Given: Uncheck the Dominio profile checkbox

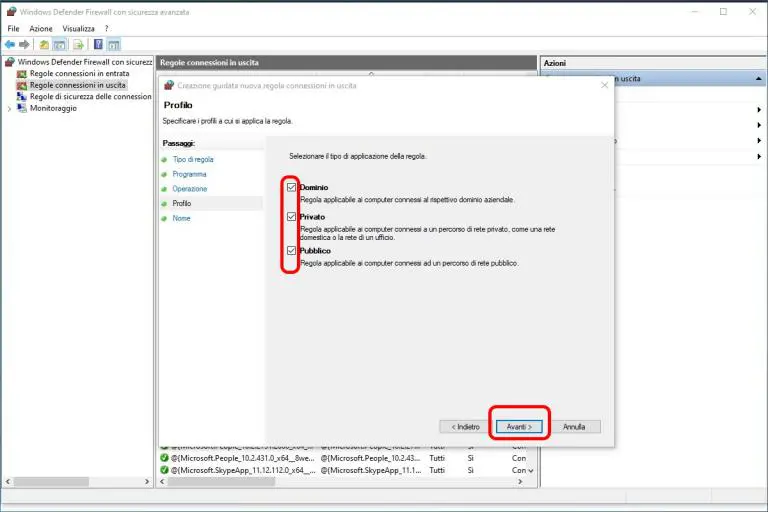Looking at the screenshot, I should tap(292, 187).
